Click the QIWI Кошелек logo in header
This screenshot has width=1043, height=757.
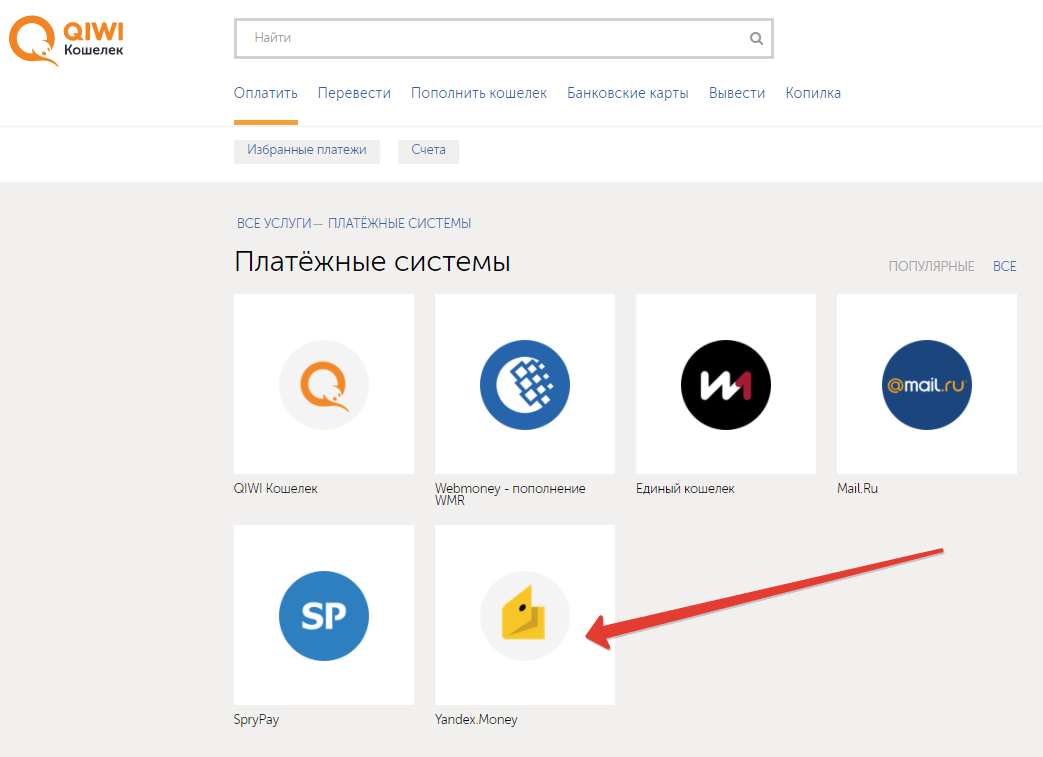tap(67, 41)
